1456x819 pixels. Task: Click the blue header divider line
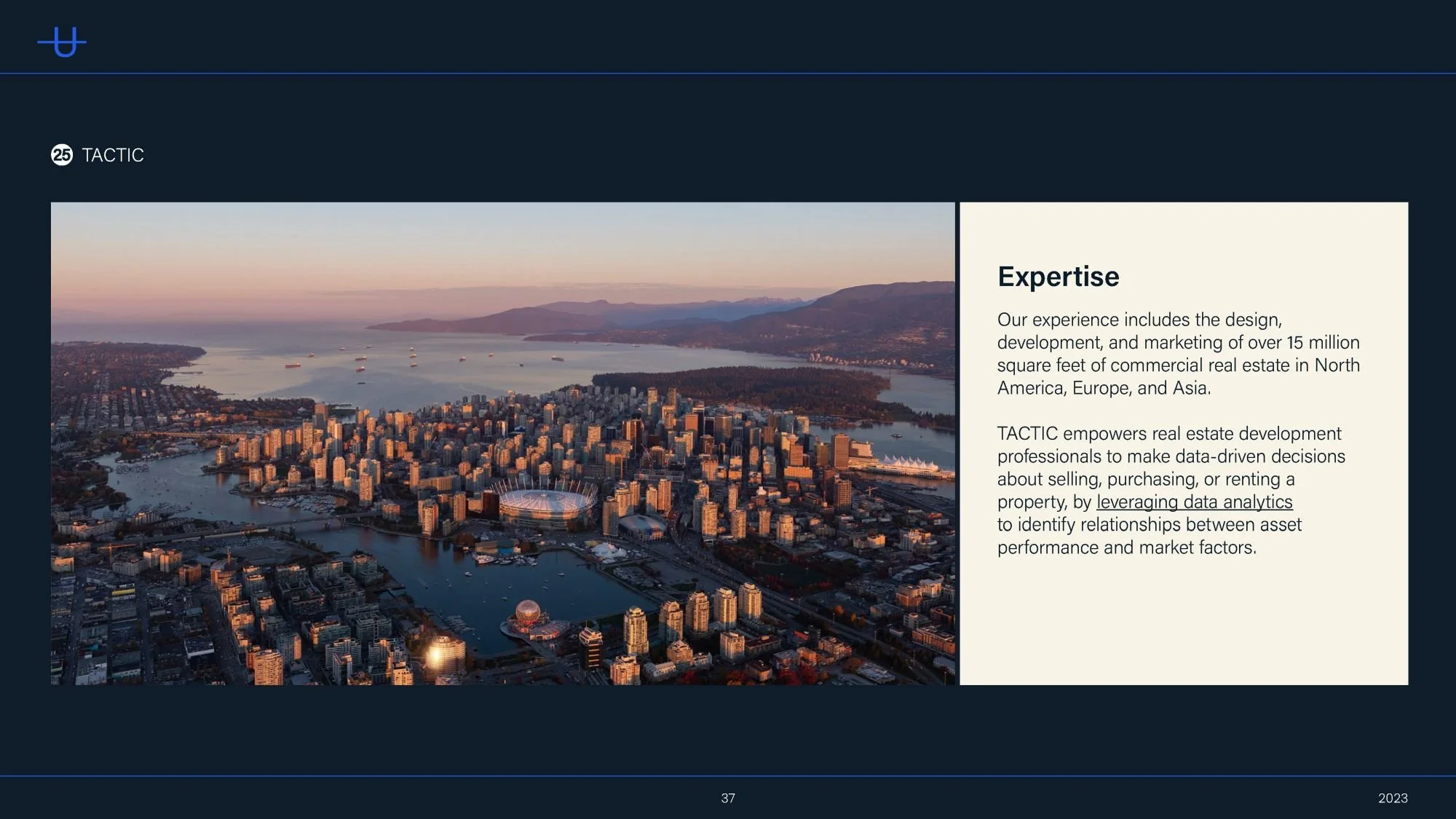tap(728, 73)
